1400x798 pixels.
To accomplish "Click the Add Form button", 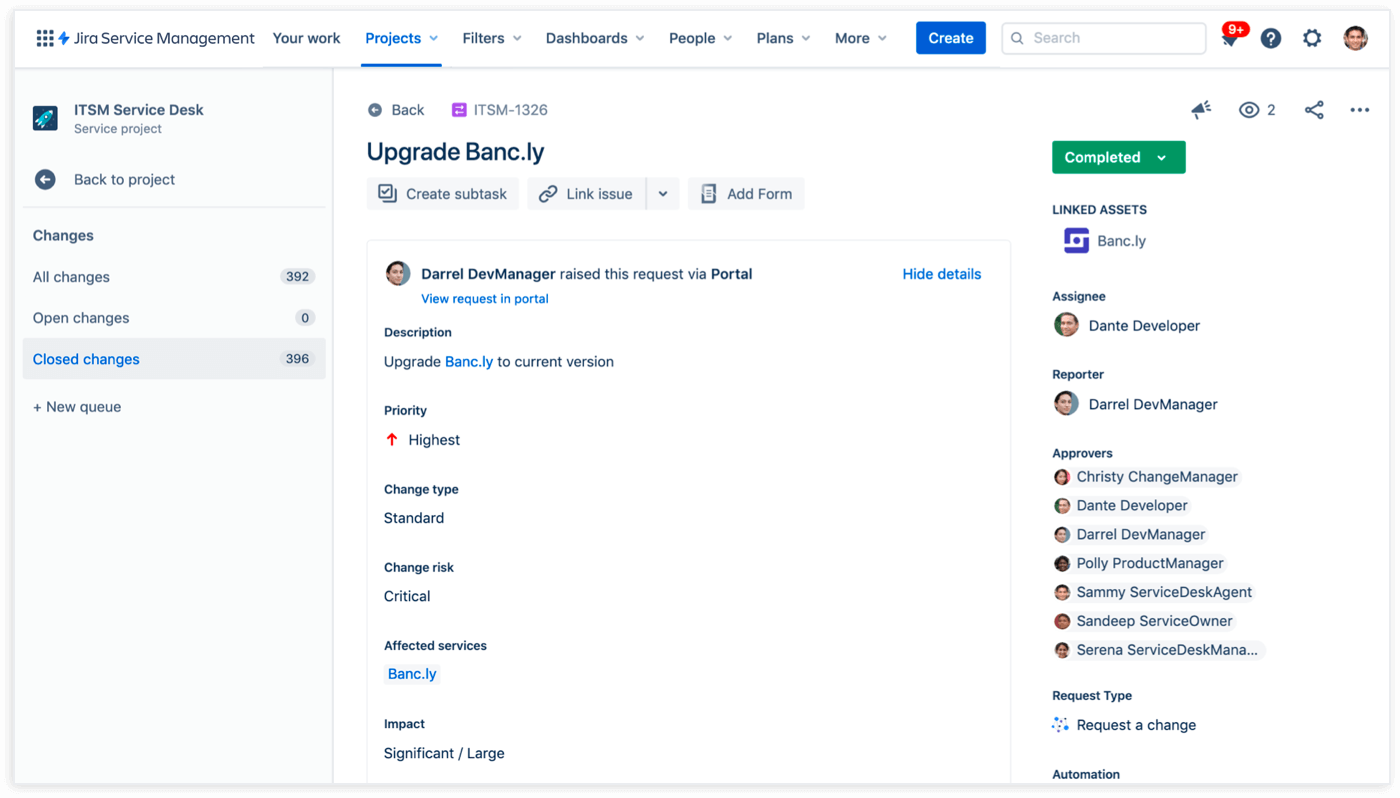I will click(746, 194).
